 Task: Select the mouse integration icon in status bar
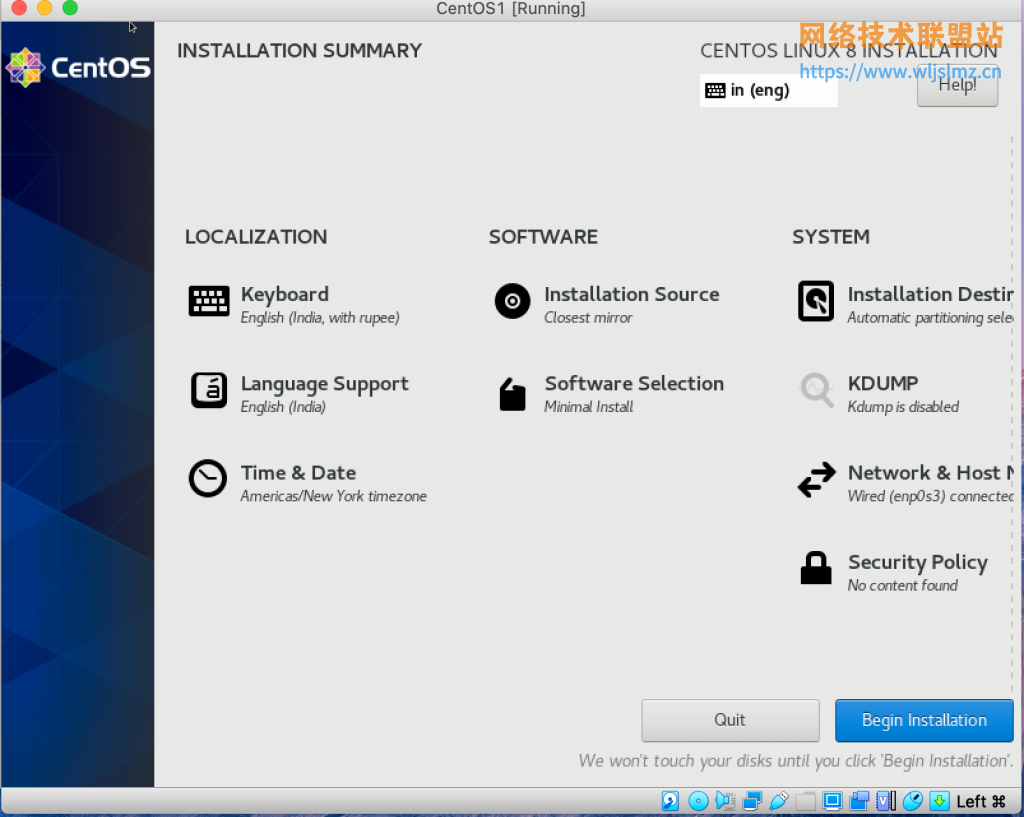(912, 800)
